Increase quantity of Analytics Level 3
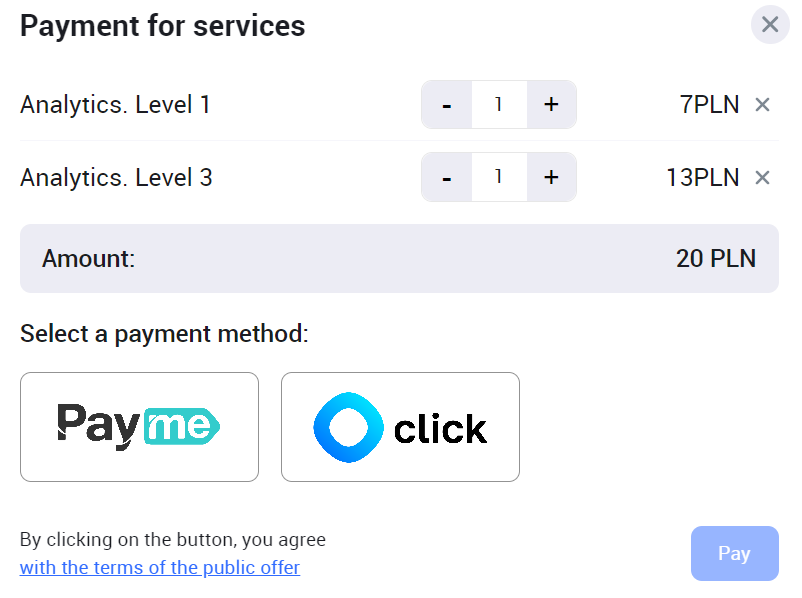The height and width of the screenshot is (598, 802). pyautogui.click(x=551, y=178)
